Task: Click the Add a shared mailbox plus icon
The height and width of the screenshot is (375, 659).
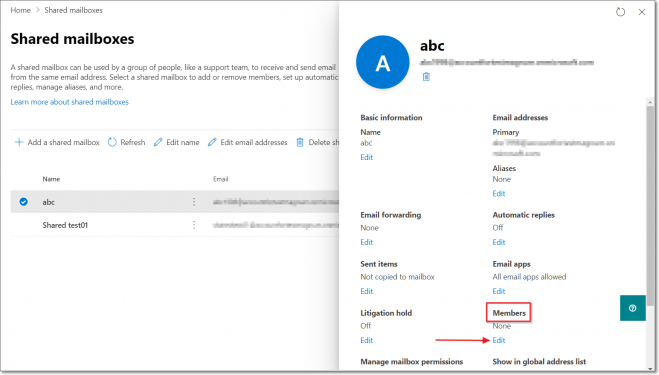Action: 19,142
